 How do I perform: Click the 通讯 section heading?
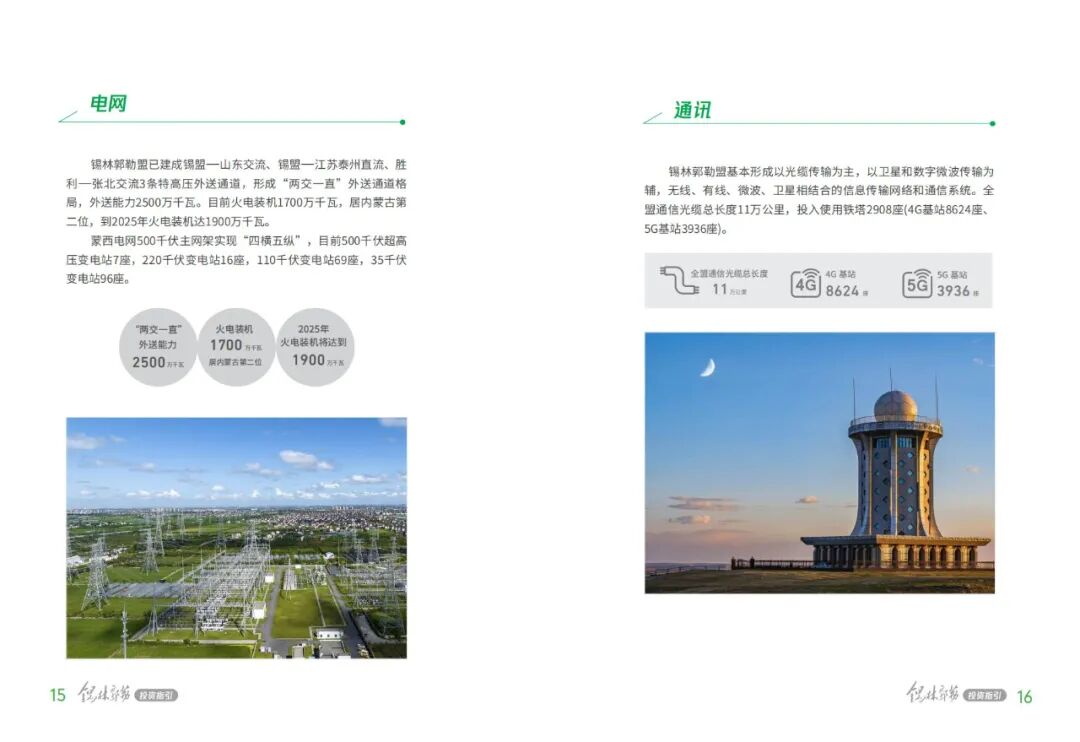point(692,110)
